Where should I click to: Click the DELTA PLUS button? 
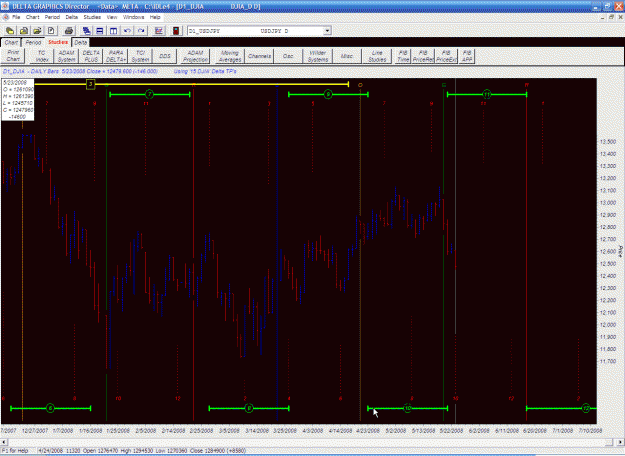(x=91, y=56)
